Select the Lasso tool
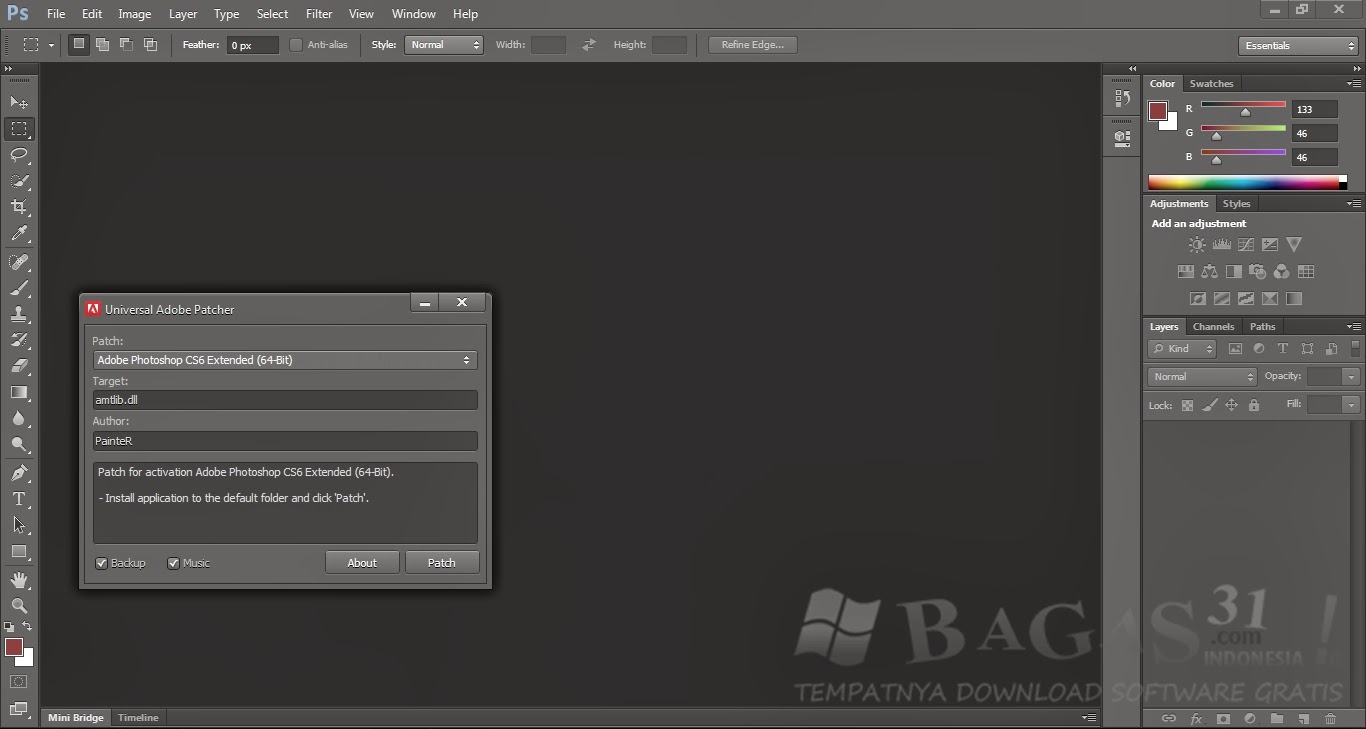Viewport: 1366px width, 729px height. (x=19, y=155)
